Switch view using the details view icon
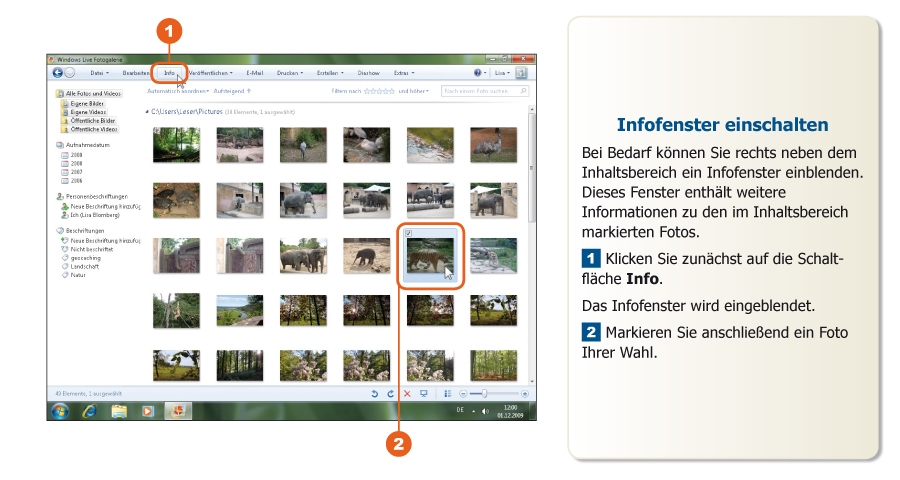Viewport: 900px width, 480px height. (x=448, y=394)
